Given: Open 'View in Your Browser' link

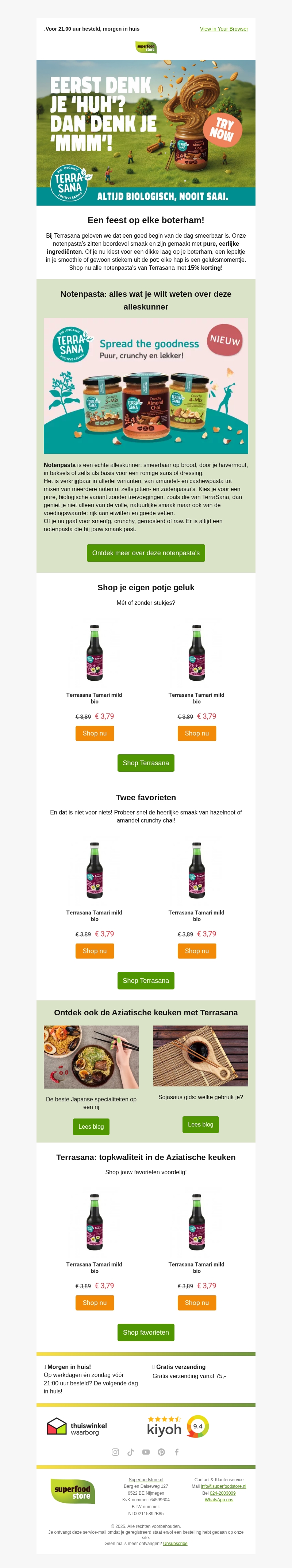Looking at the screenshot, I should pos(224,28).
